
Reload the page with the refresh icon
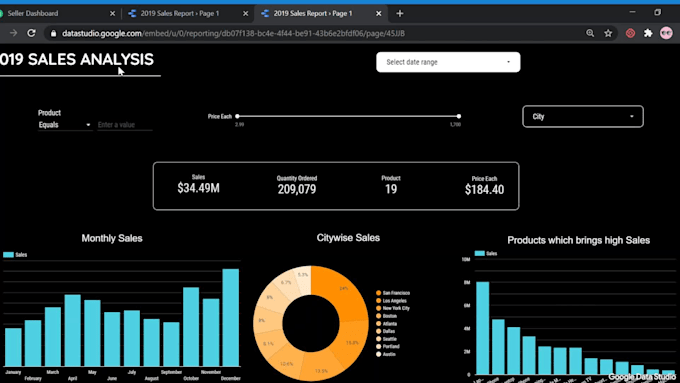(31, 33)
